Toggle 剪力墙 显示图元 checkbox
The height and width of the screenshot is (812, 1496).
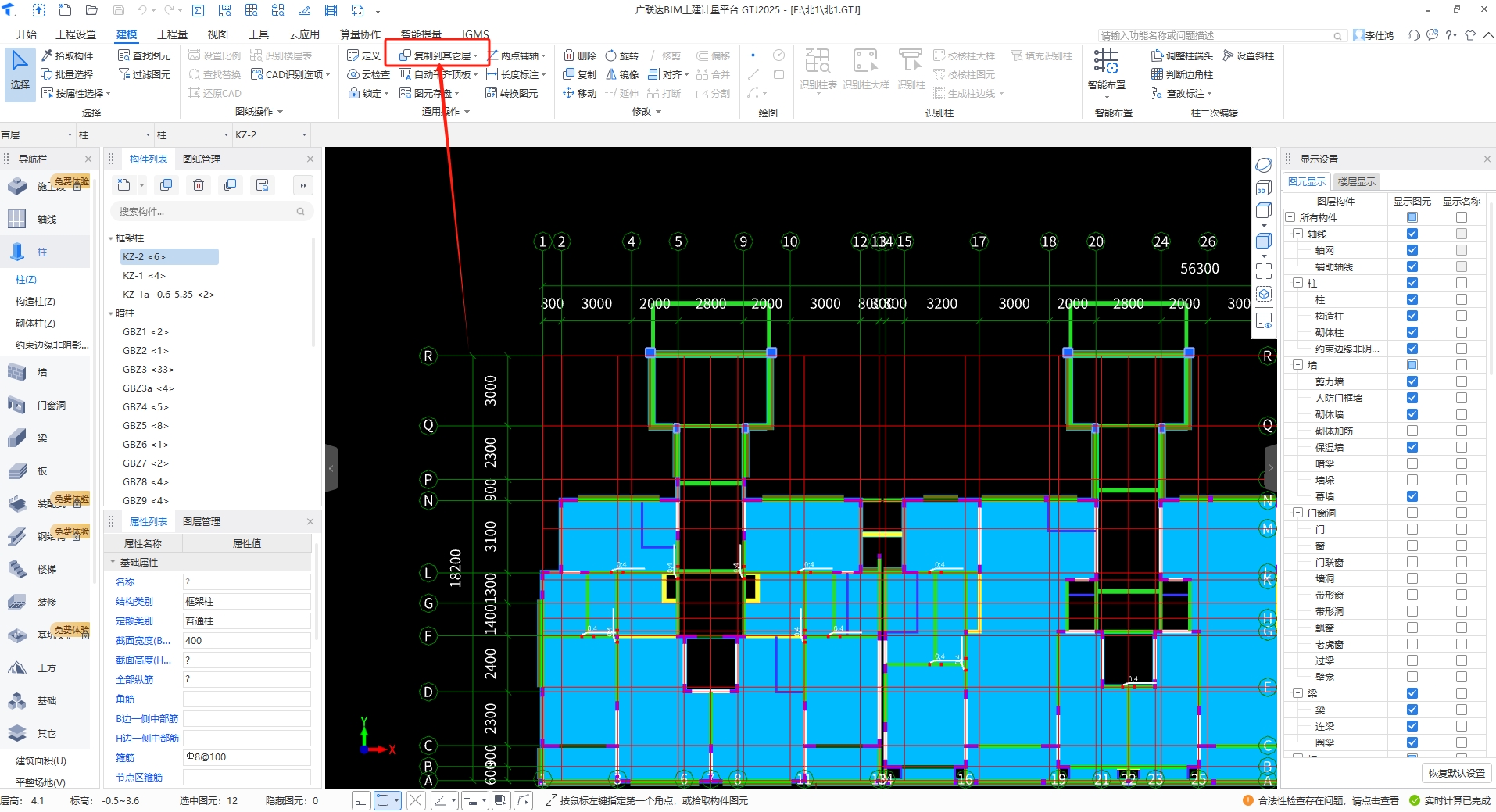pos(1412,381)
